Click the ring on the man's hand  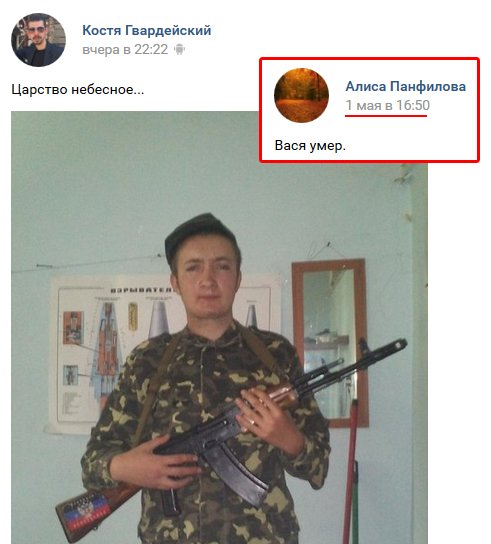[253, 422]
